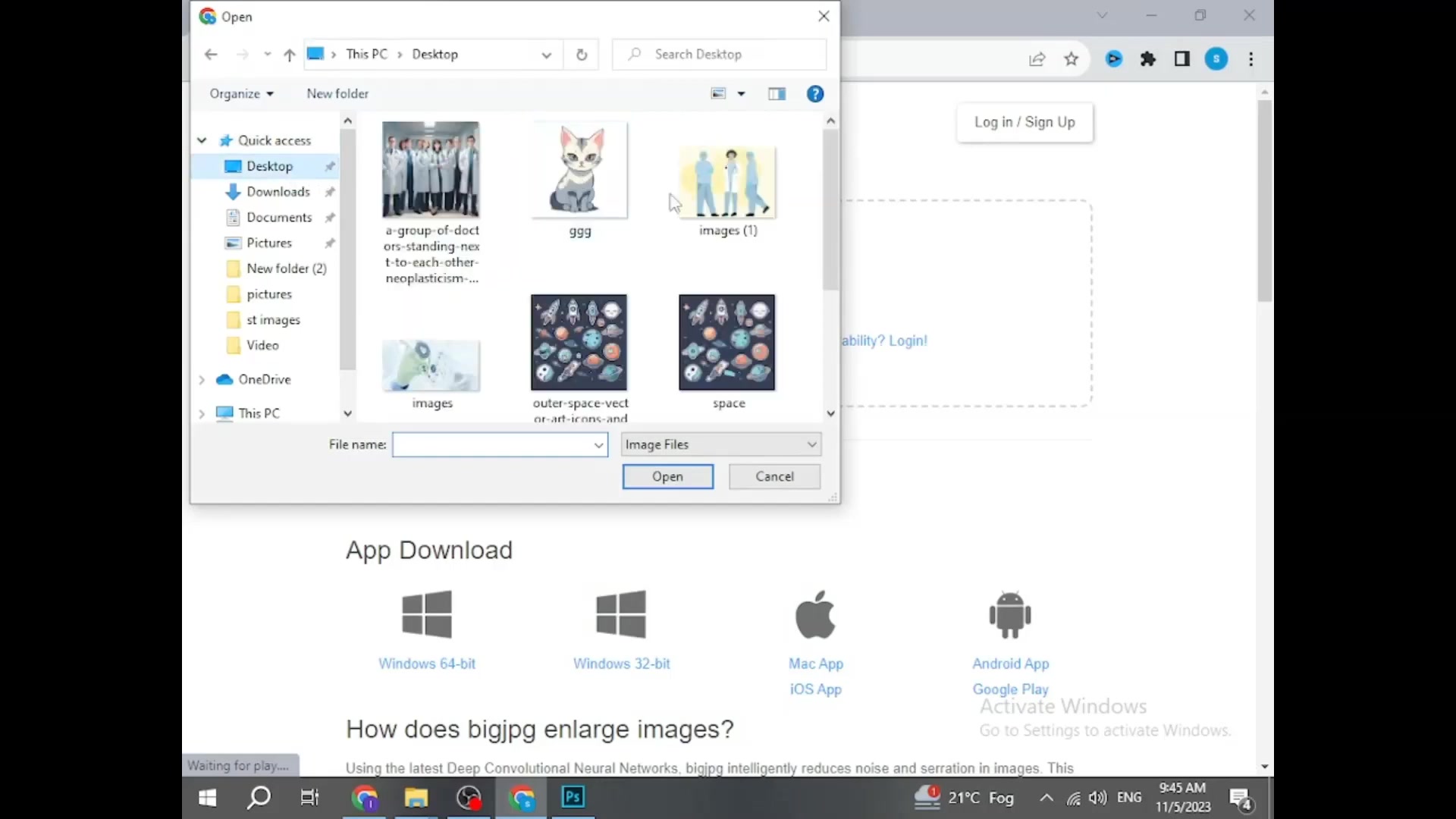Open New folder (2) in sidebar
The height and width of the screenshot is (819, 1456).
[x=286, y=268]
